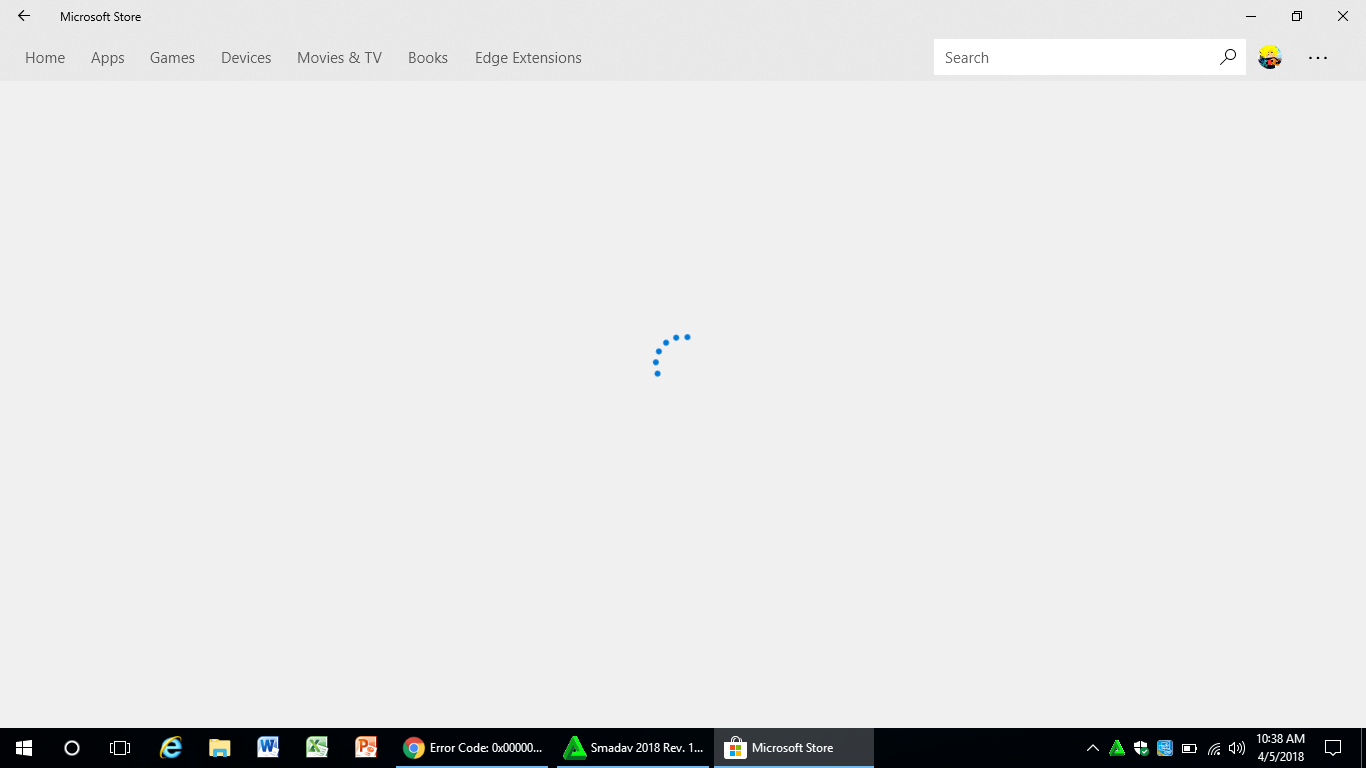Open the Edge Extensions section
1366x768 pixels.
click(x=528, y=58)
